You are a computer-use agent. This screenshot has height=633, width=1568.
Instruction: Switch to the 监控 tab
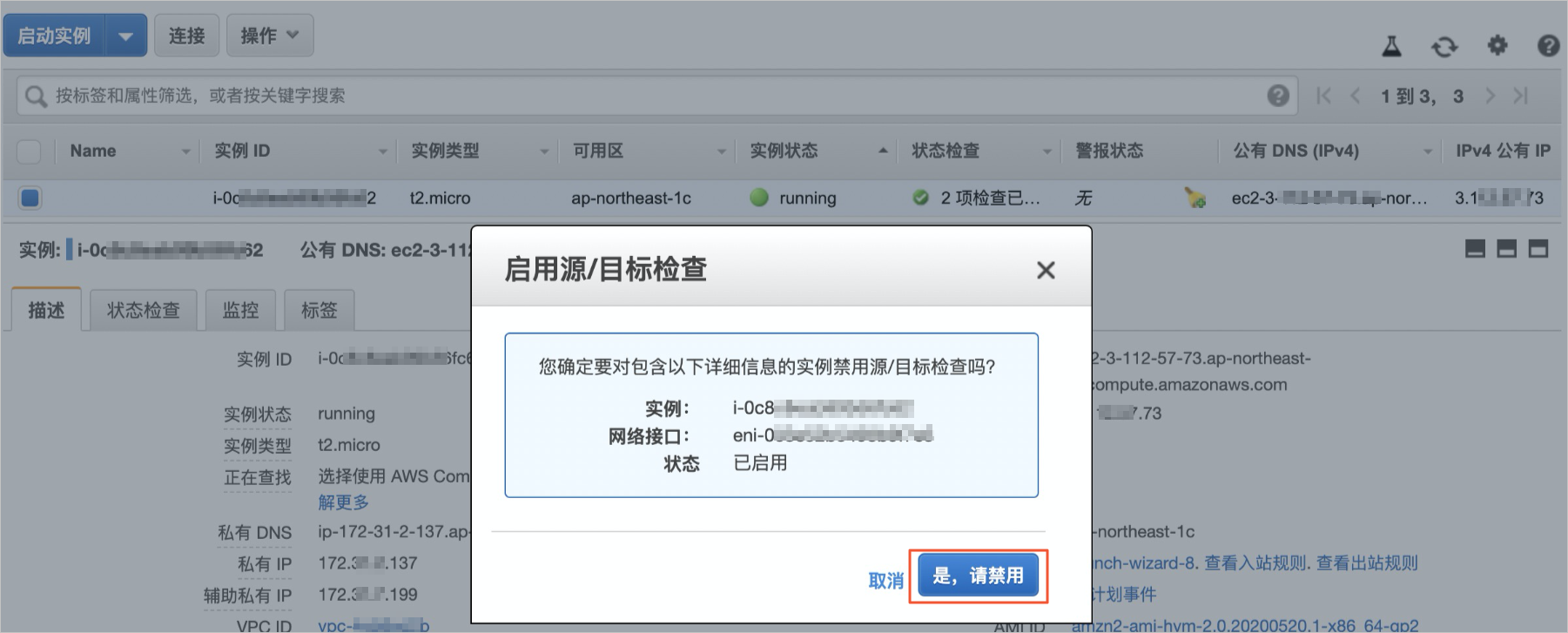click(x=240, y=310)
